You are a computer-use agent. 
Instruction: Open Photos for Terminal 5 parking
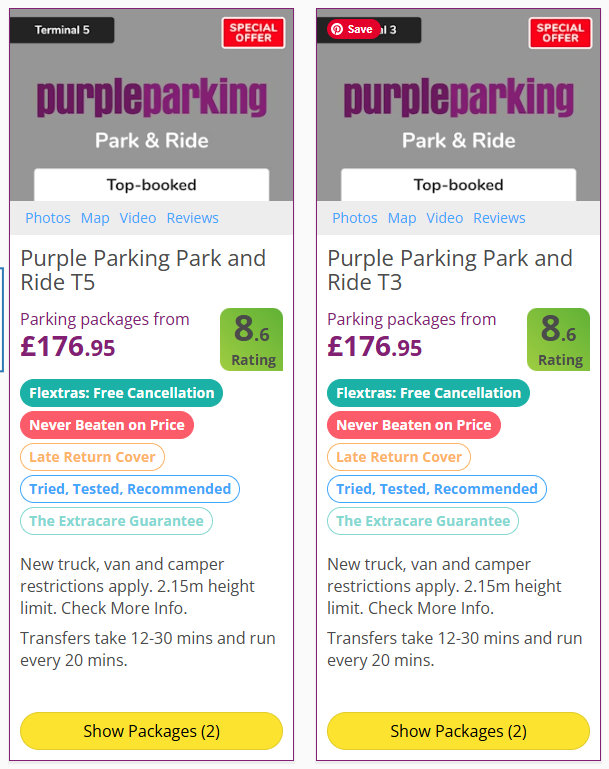click(48, 218)
